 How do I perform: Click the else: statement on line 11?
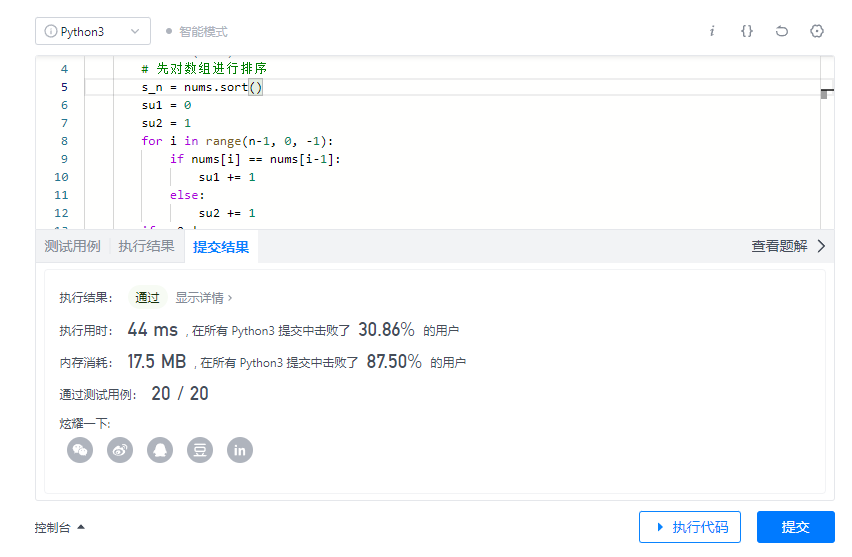point(187,195)
